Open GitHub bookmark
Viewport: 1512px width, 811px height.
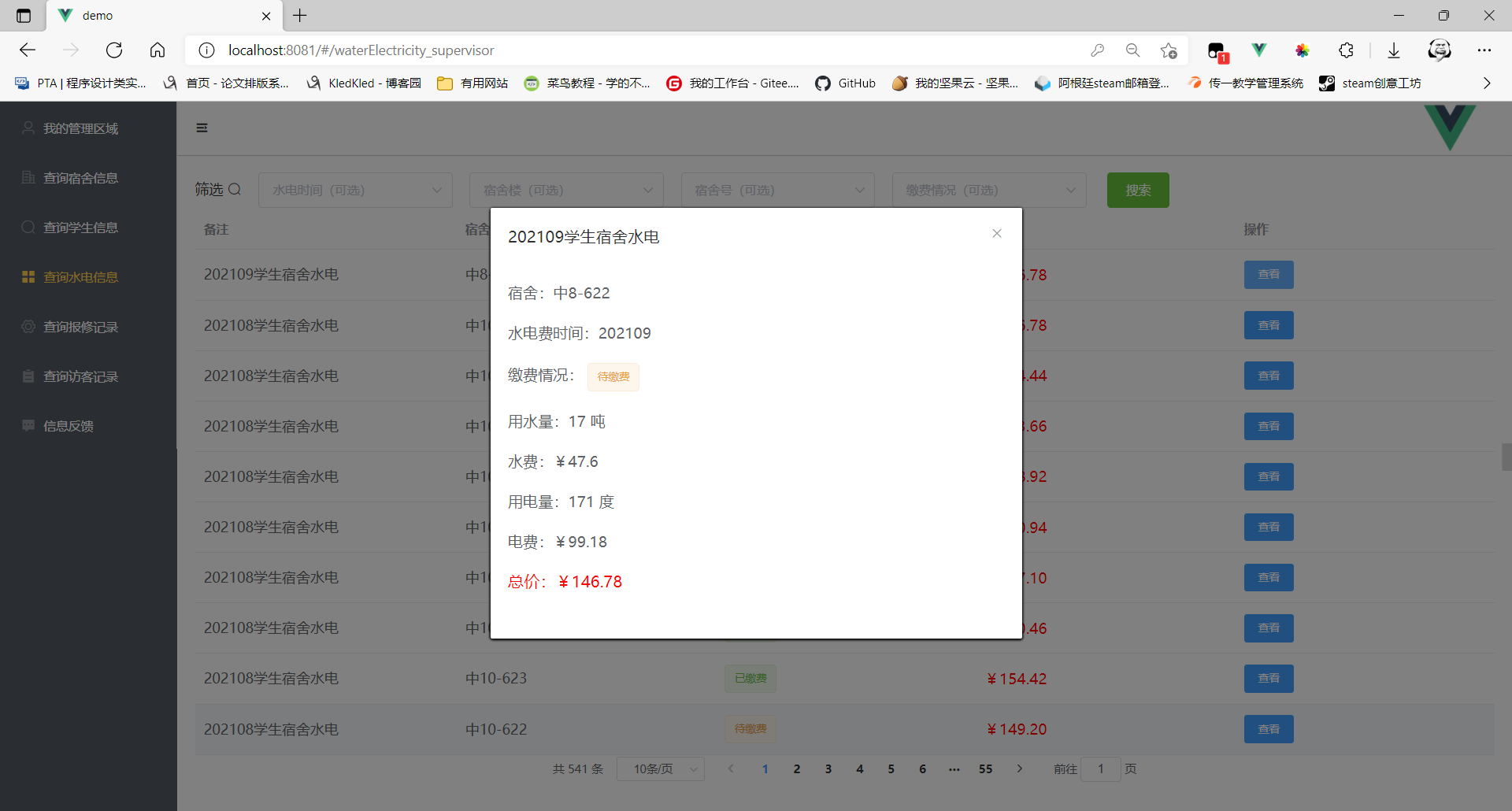[846, 83]
